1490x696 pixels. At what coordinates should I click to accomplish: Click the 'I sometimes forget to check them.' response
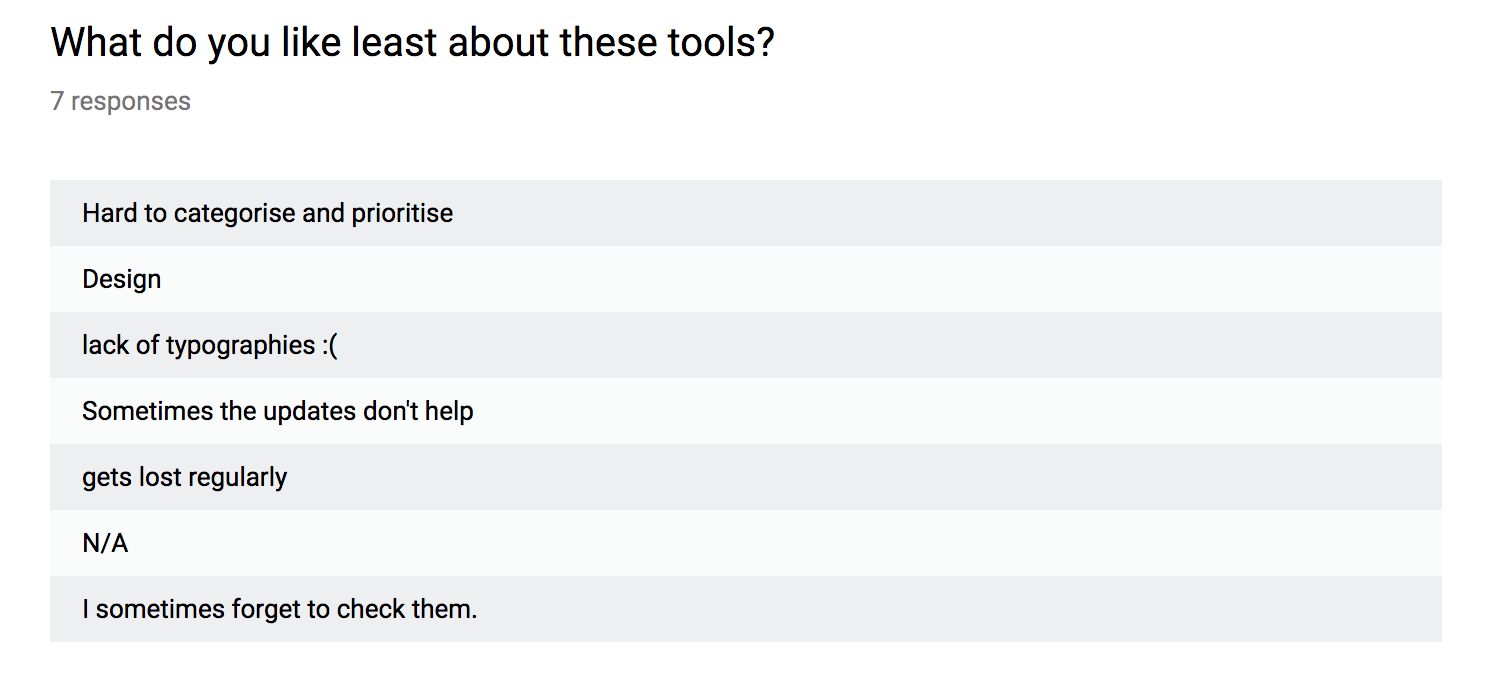(x=746, y=609)
